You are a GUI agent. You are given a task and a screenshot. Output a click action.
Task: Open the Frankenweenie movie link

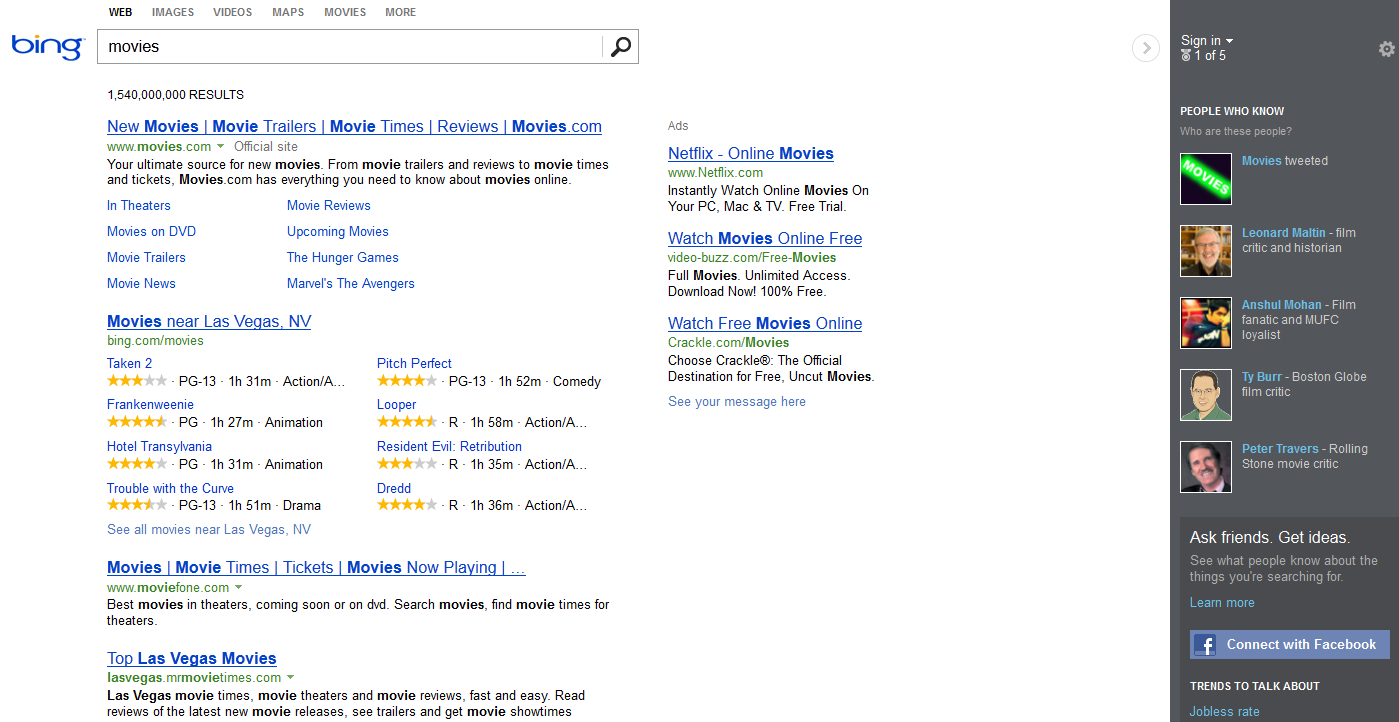pyautogui.click(x=150, y=405)
